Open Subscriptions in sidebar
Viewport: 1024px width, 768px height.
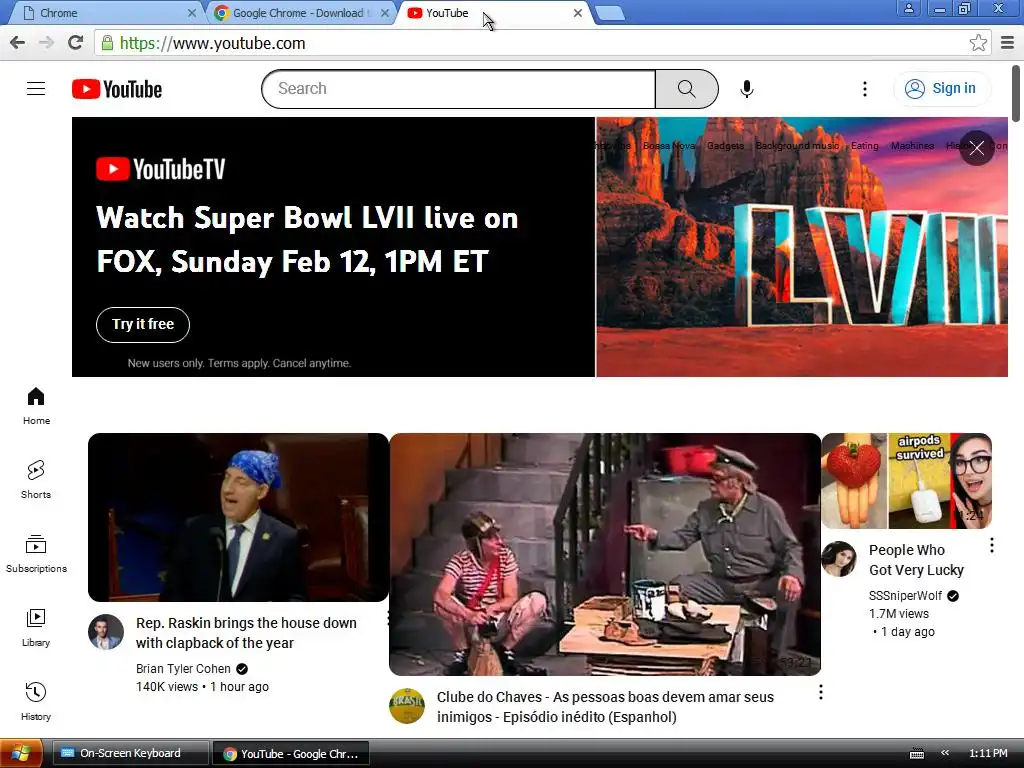36,554
